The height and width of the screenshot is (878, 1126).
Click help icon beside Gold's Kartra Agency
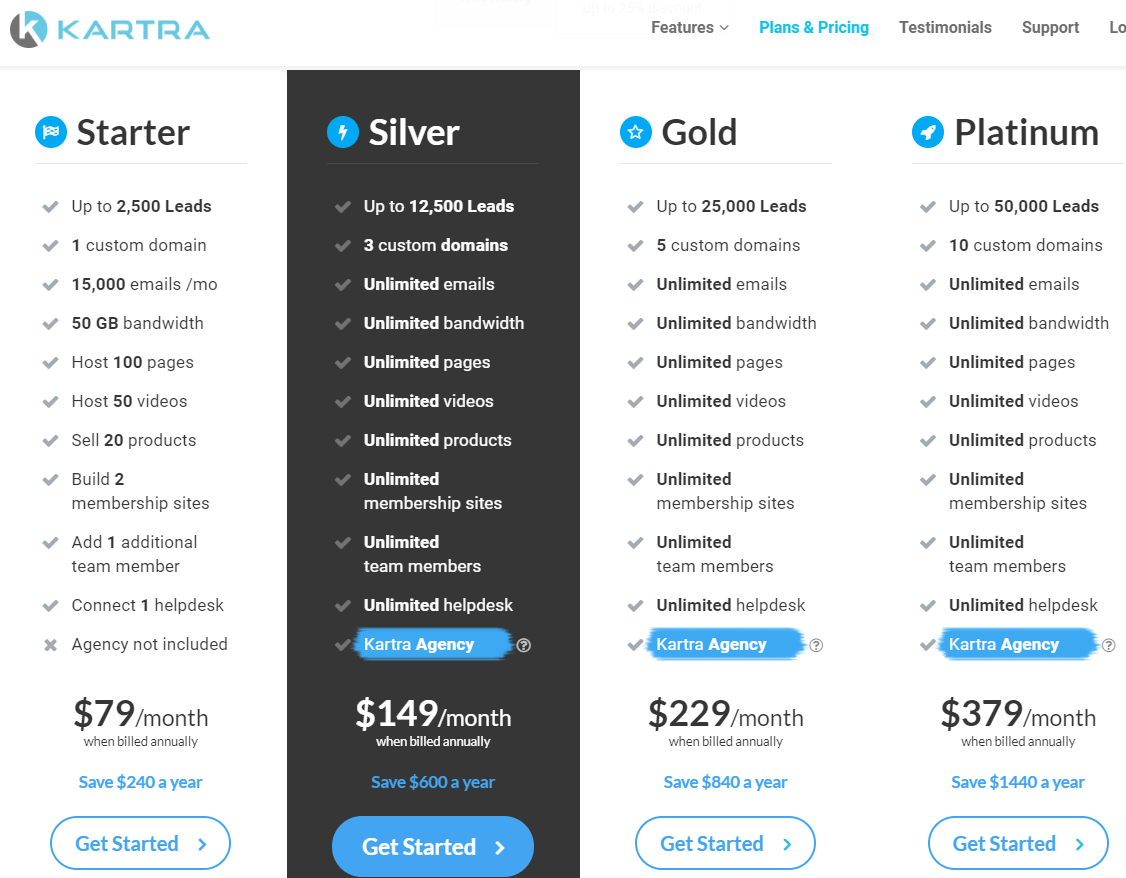[816, 645]
